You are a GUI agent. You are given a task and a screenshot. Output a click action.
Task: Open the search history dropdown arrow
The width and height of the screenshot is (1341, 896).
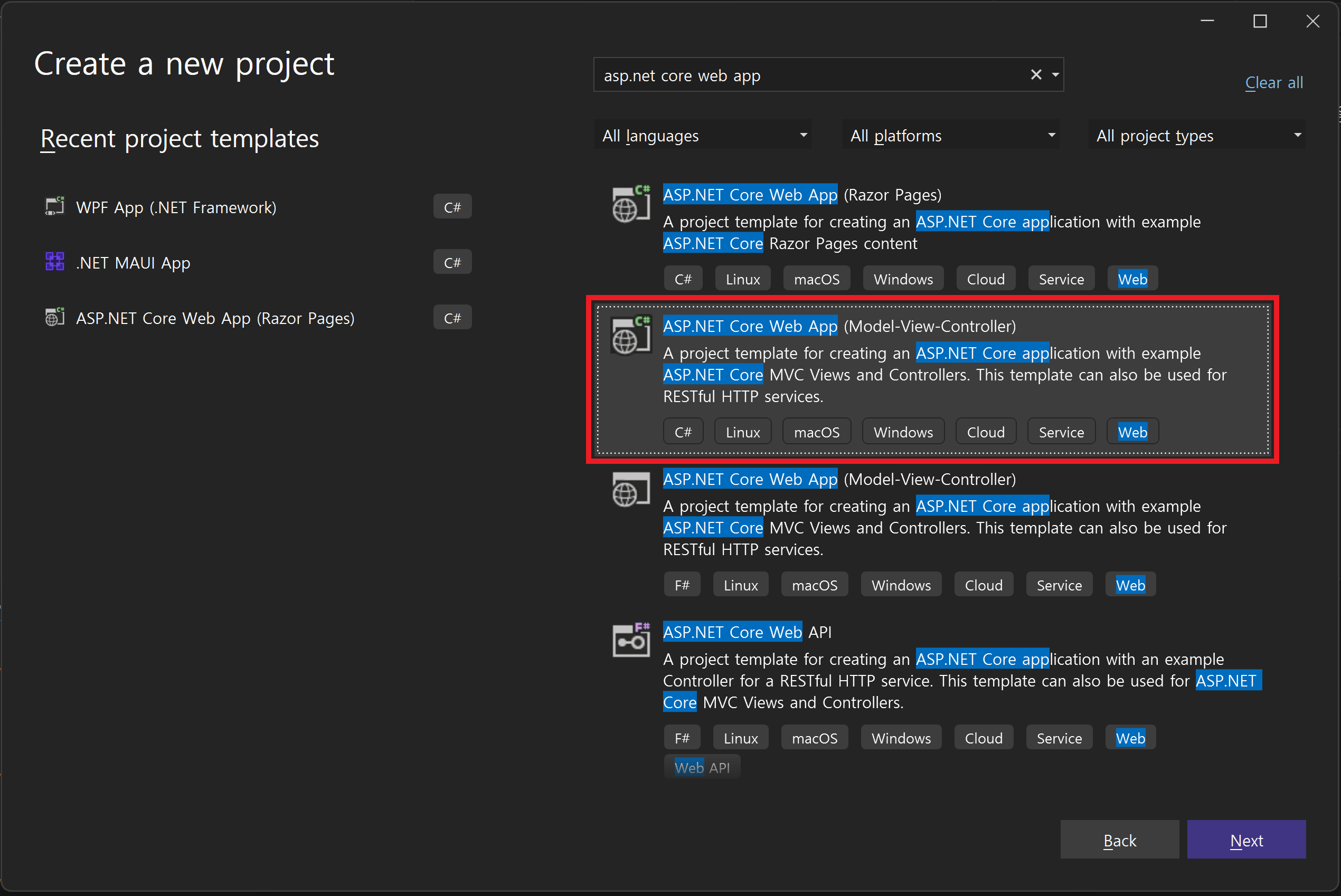tap(1055, 75)
